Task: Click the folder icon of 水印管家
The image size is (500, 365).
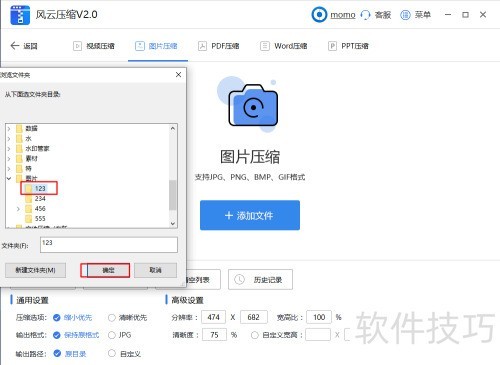Action: [20, 148]
